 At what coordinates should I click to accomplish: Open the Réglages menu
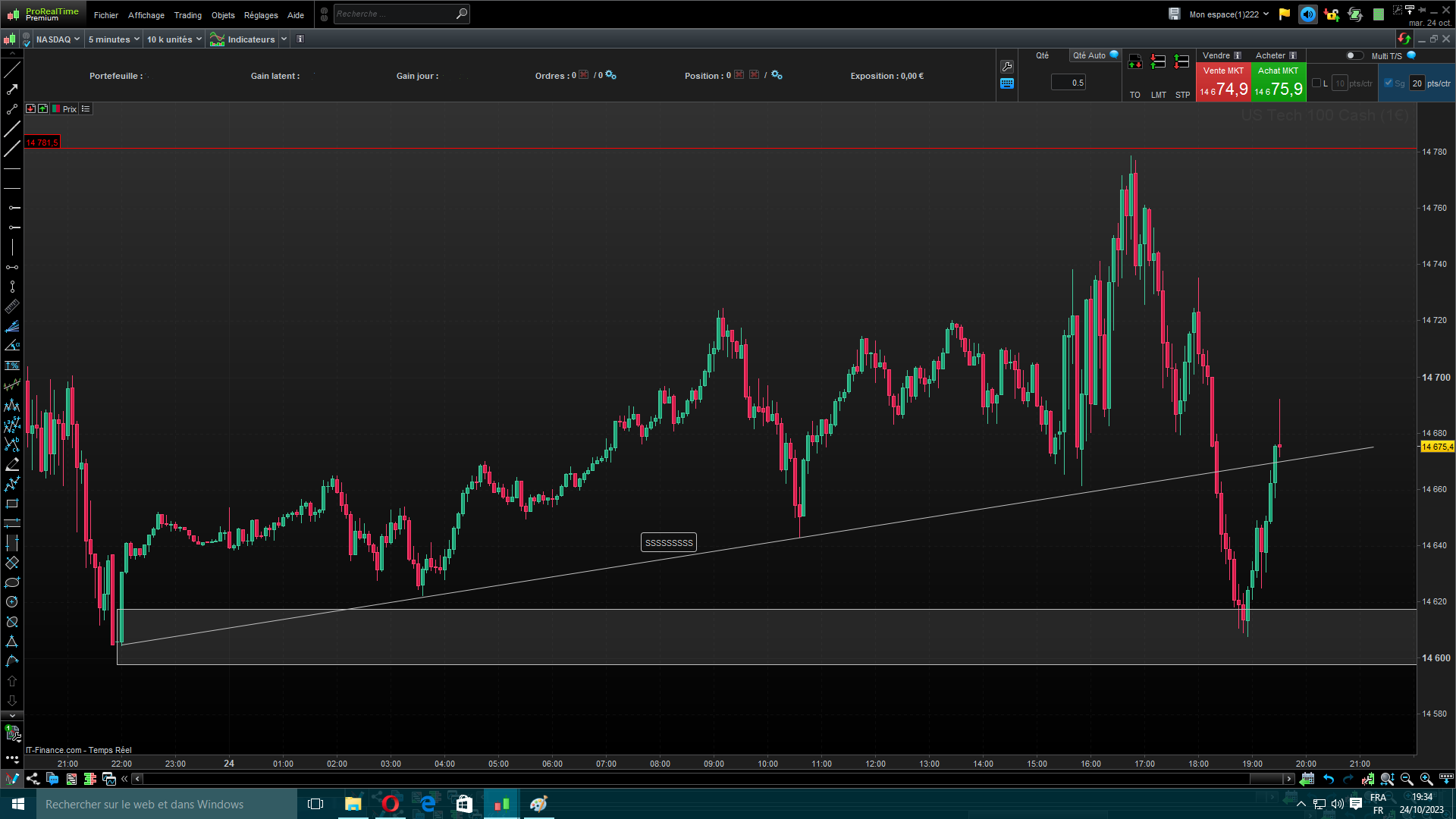(x=261, y=15)
